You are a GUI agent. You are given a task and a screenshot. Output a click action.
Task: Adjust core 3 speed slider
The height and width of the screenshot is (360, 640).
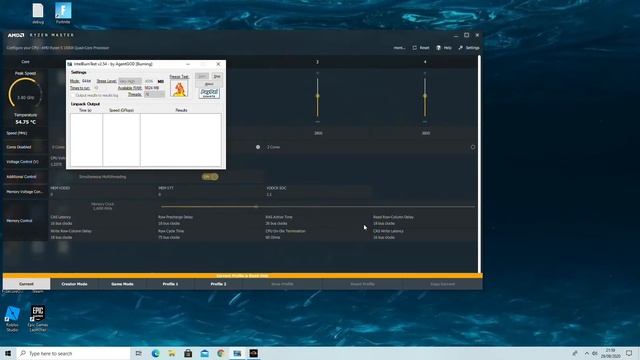(318, 96)
